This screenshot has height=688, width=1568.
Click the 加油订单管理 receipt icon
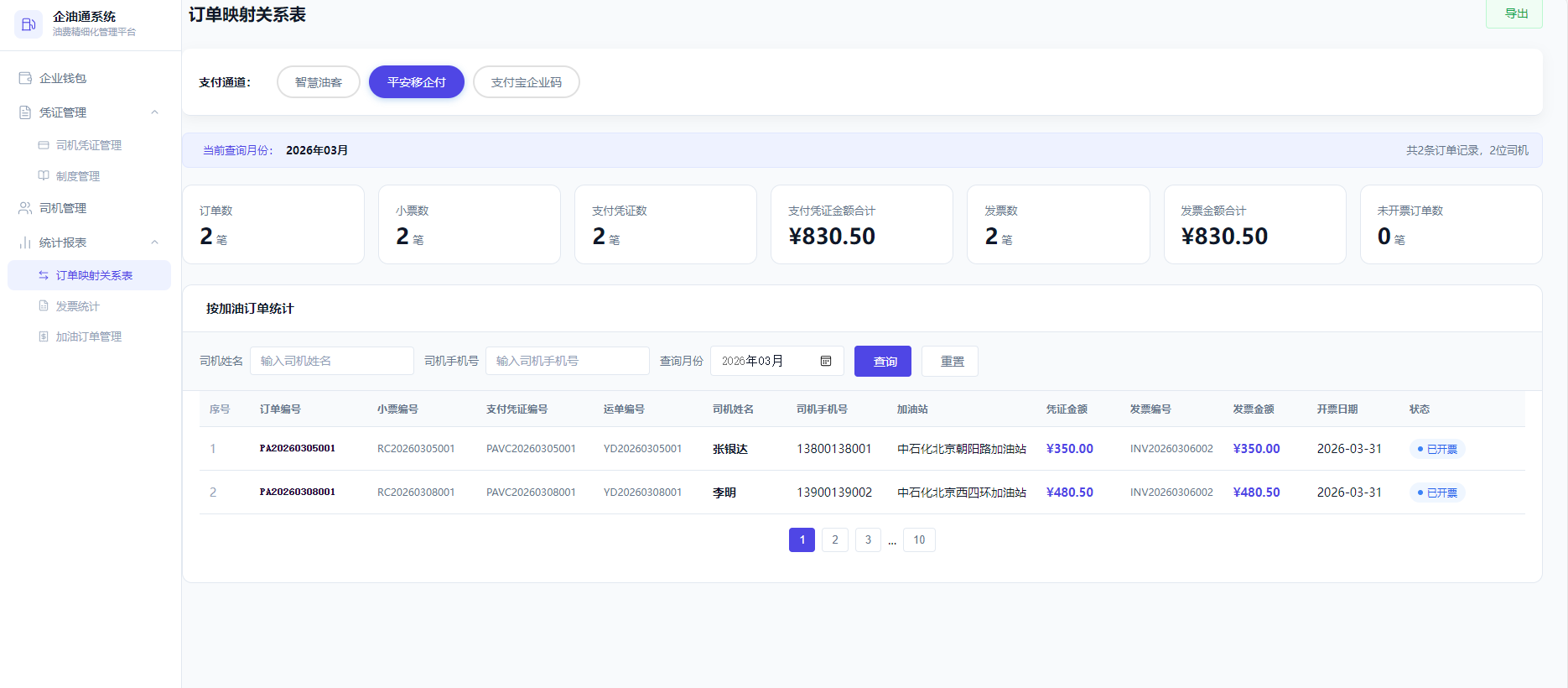pyautogui.click(x=44, y=336)
